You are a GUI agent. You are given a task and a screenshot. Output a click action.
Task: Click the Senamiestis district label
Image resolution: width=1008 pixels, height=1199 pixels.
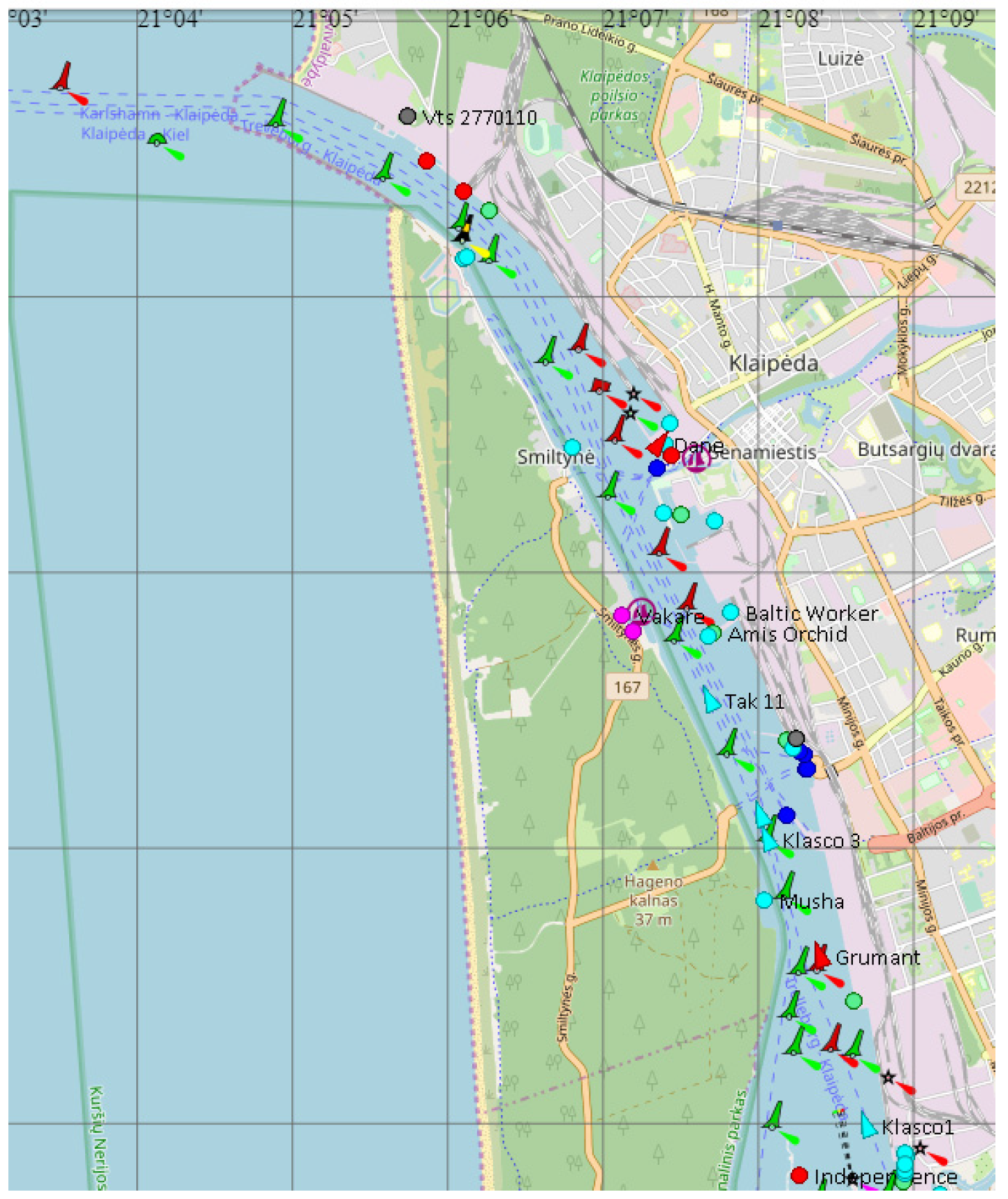[764, 453]
